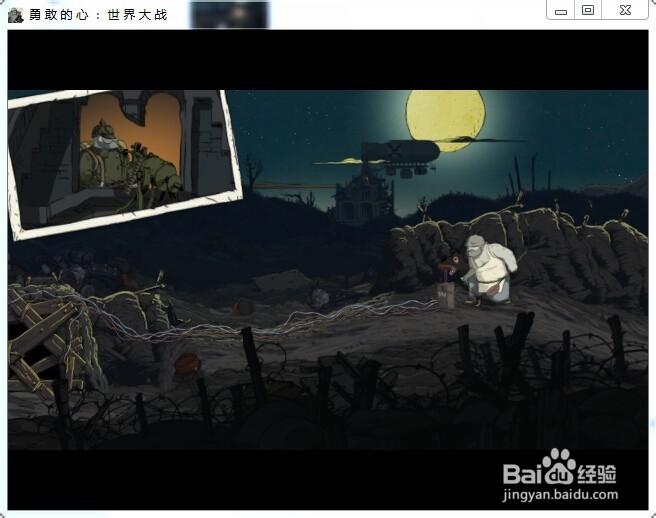The image size is (656, 518).
Task: Minimize the 勇敢的心 game window
Action: tap(561, 10)
